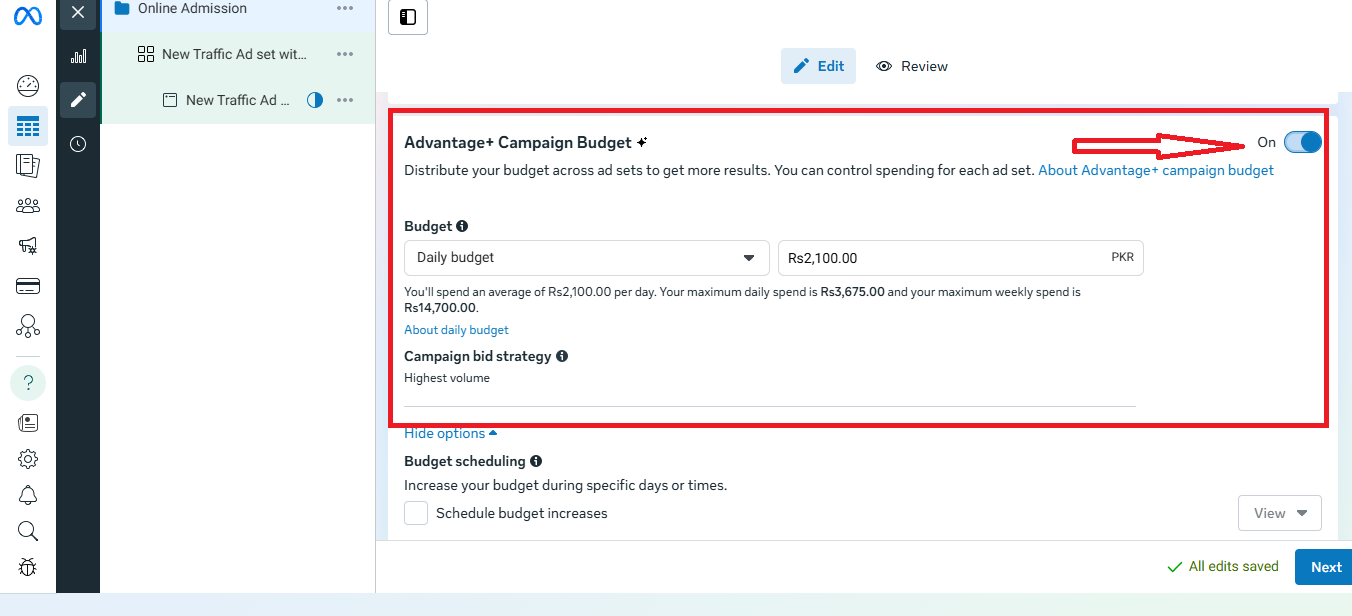Click the Search magnifier icon
Viewport: 1352px width, 616px height.
pos(28,531)
